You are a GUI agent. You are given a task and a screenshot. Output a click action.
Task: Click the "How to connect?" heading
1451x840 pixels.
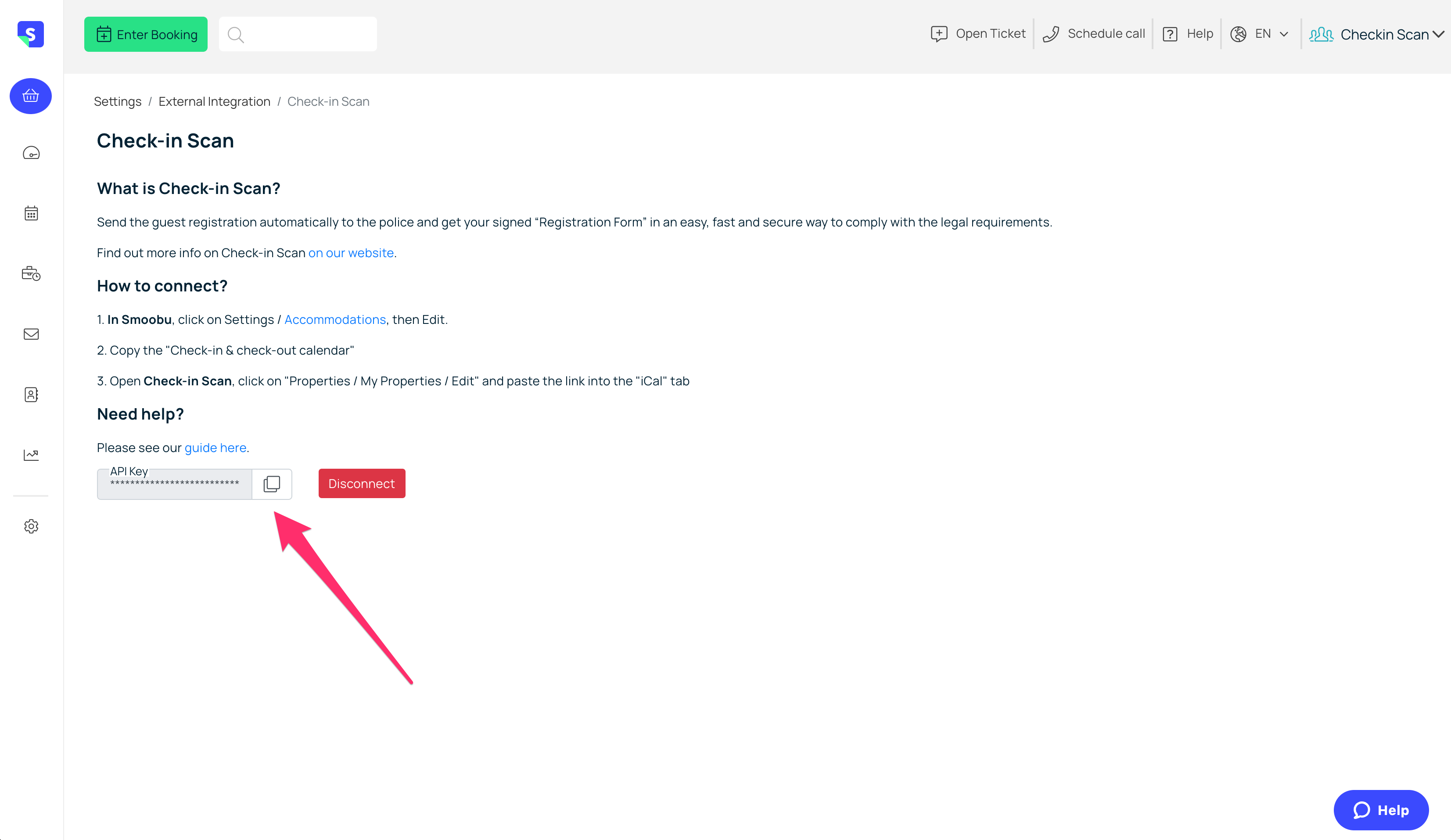162,286
